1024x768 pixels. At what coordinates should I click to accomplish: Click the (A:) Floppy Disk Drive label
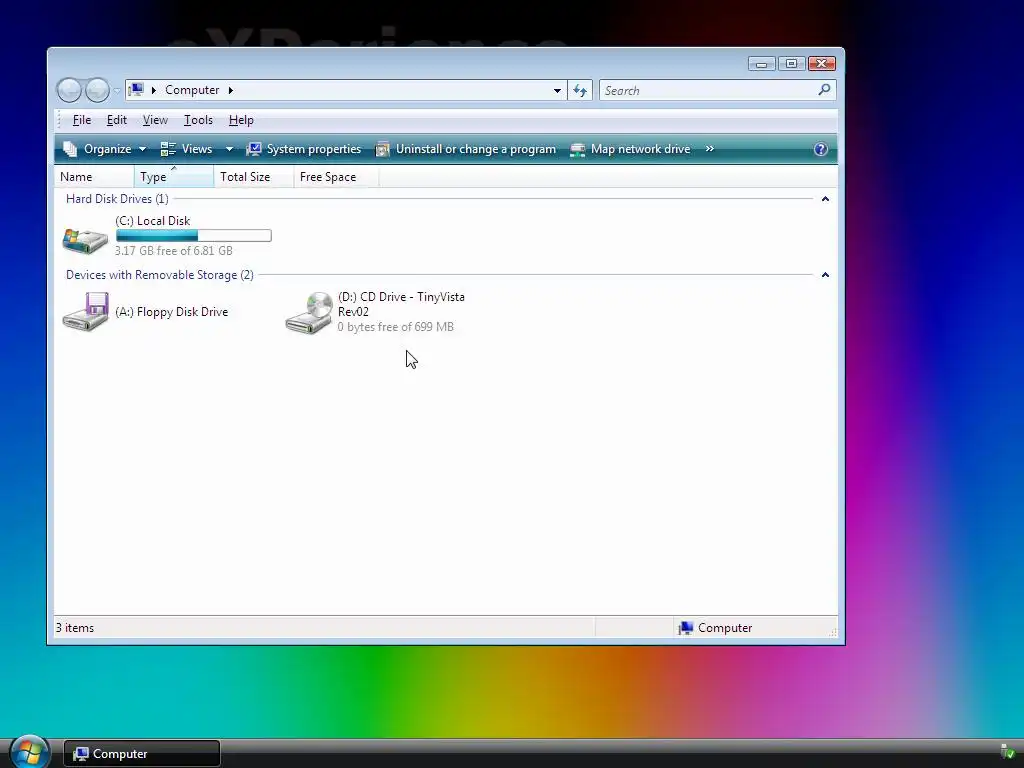(x=172, y=312)
